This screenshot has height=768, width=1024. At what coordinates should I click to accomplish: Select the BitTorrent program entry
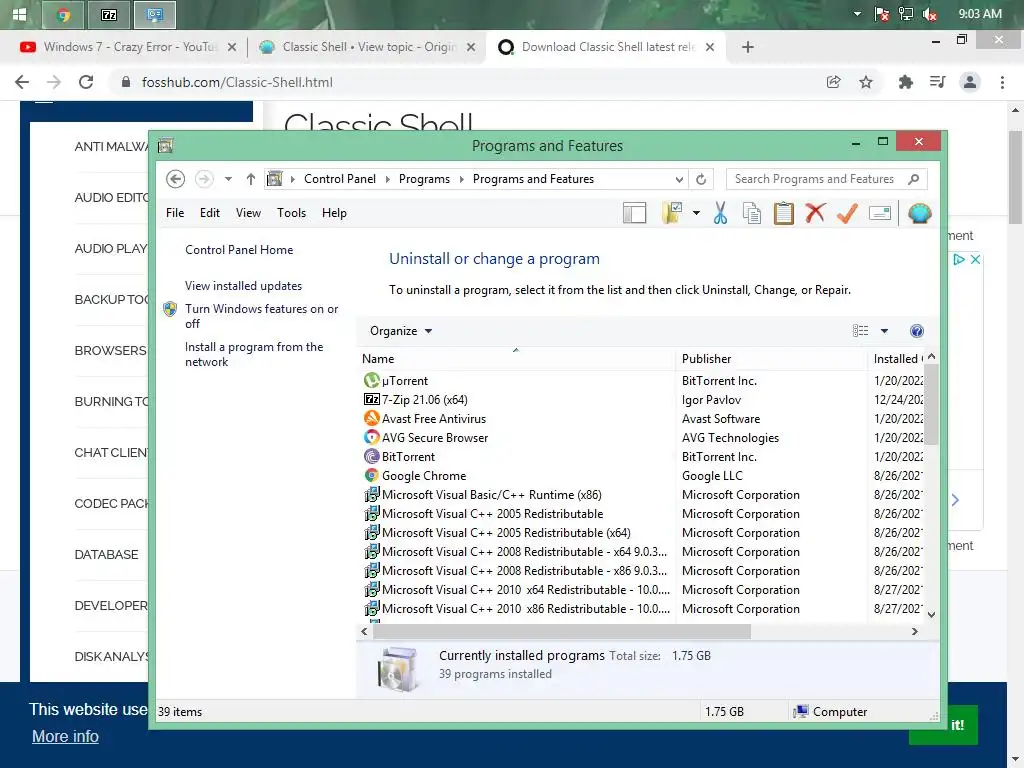[x=643, y=456]
